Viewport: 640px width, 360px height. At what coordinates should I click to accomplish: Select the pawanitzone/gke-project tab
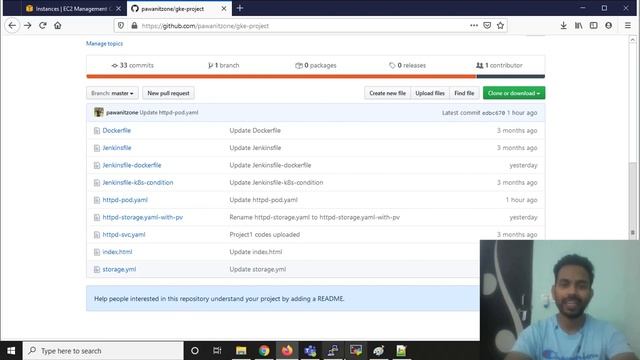[179, 9]
